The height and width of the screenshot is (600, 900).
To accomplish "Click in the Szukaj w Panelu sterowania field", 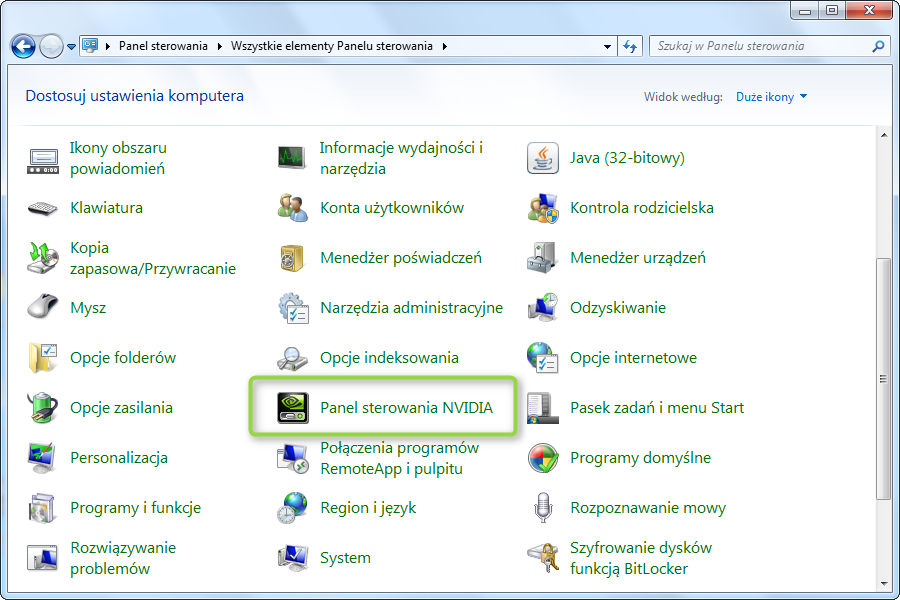I will 761,47.
